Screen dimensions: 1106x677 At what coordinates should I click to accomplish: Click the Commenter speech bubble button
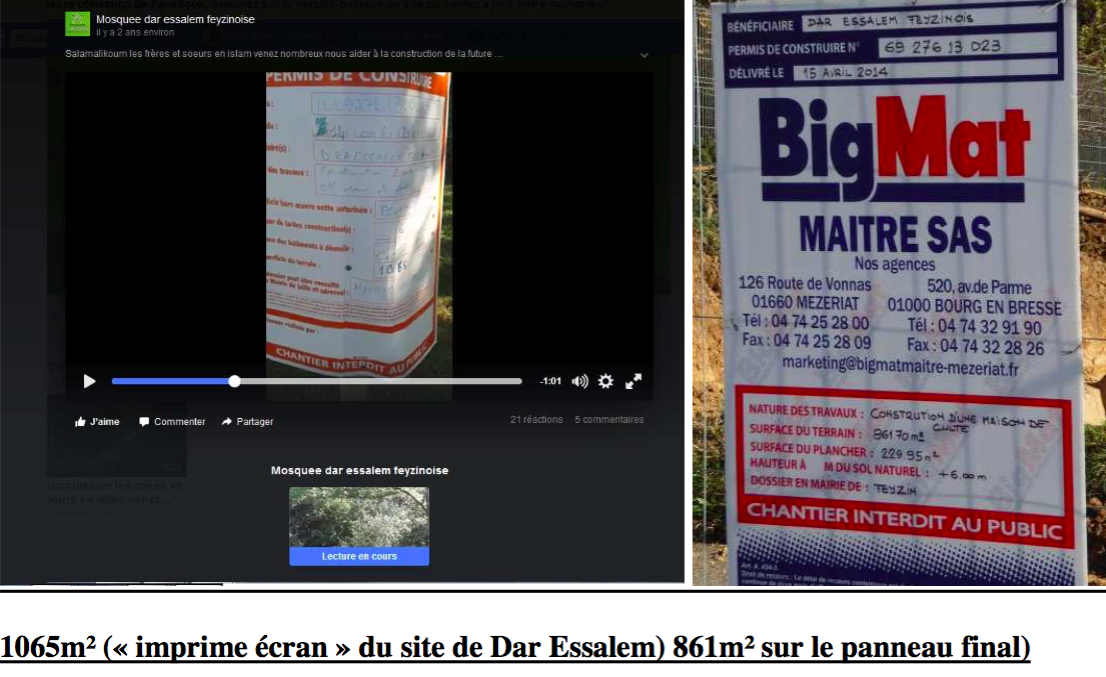point(172,422)
